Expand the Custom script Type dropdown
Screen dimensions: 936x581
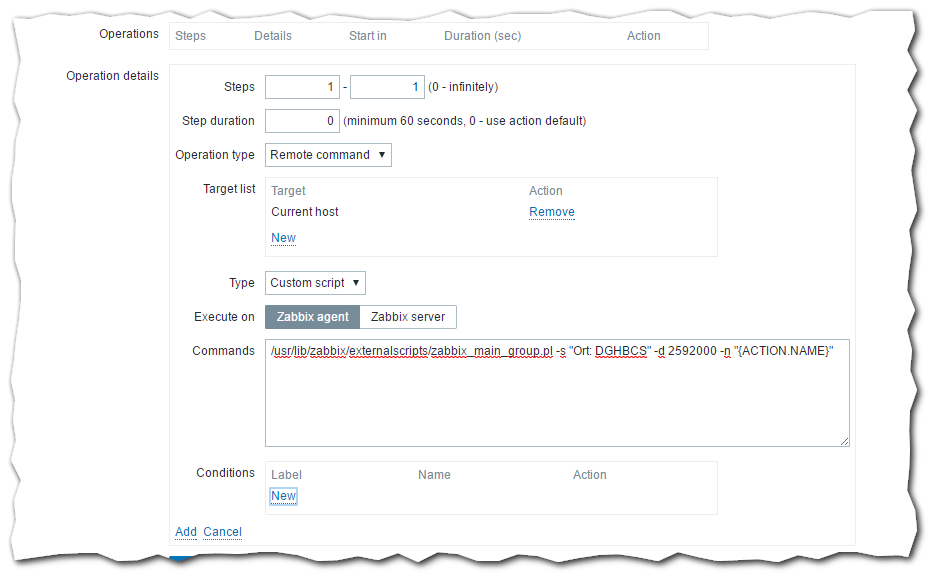pos(315,283)
